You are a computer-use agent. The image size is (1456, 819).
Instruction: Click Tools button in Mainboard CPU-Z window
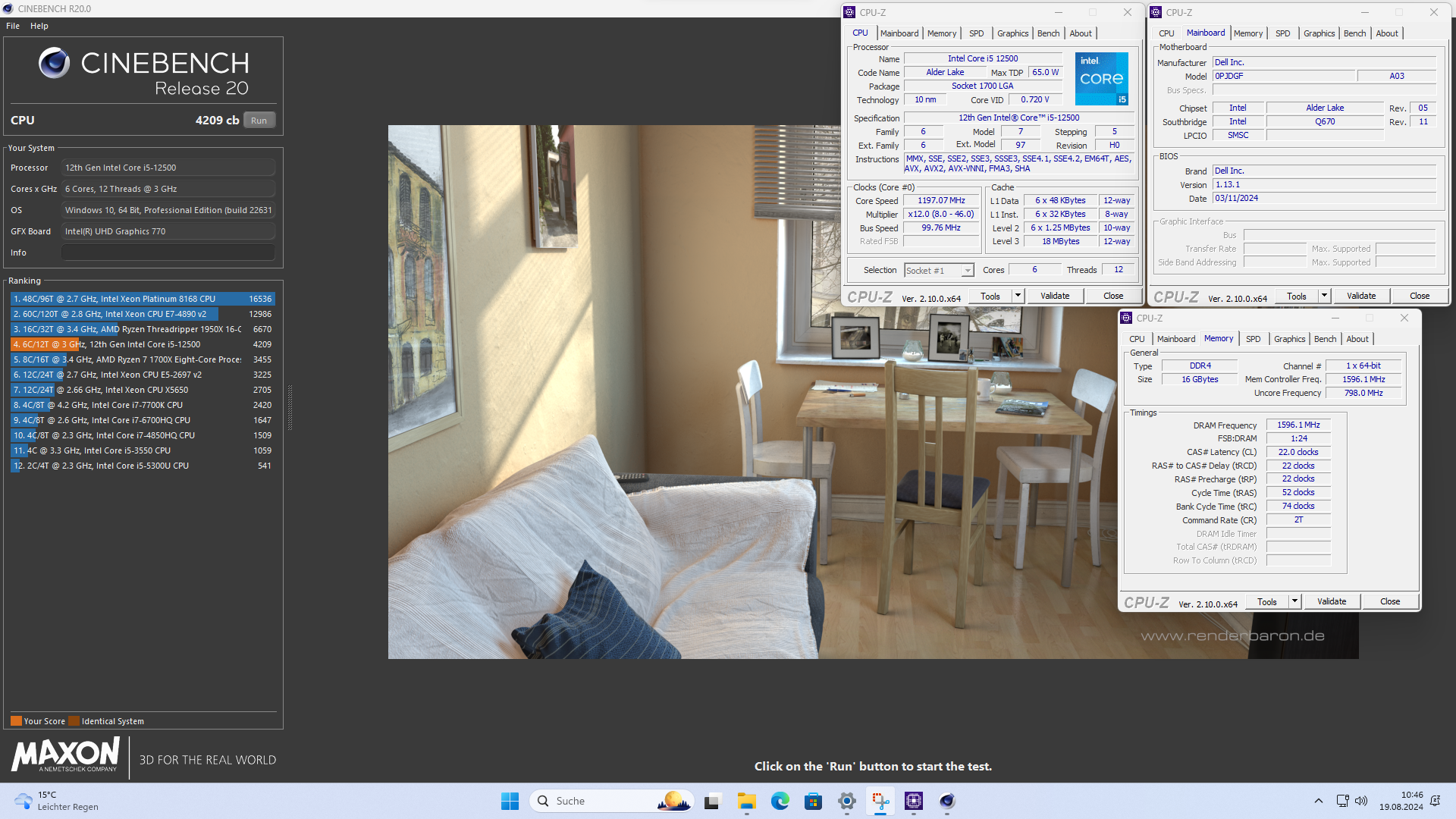1297,297
